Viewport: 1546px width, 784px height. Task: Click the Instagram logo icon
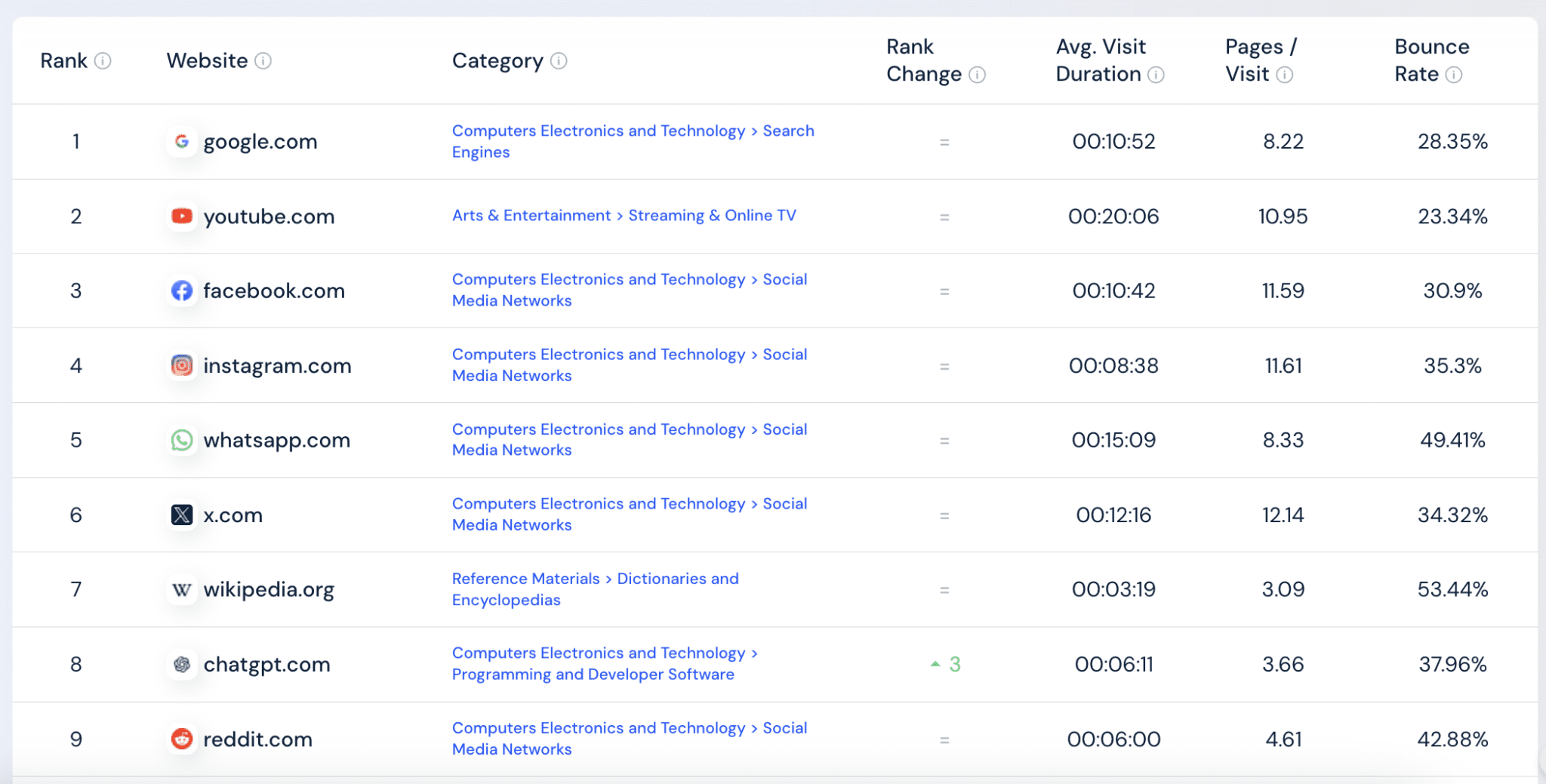[x=182, y=366]
